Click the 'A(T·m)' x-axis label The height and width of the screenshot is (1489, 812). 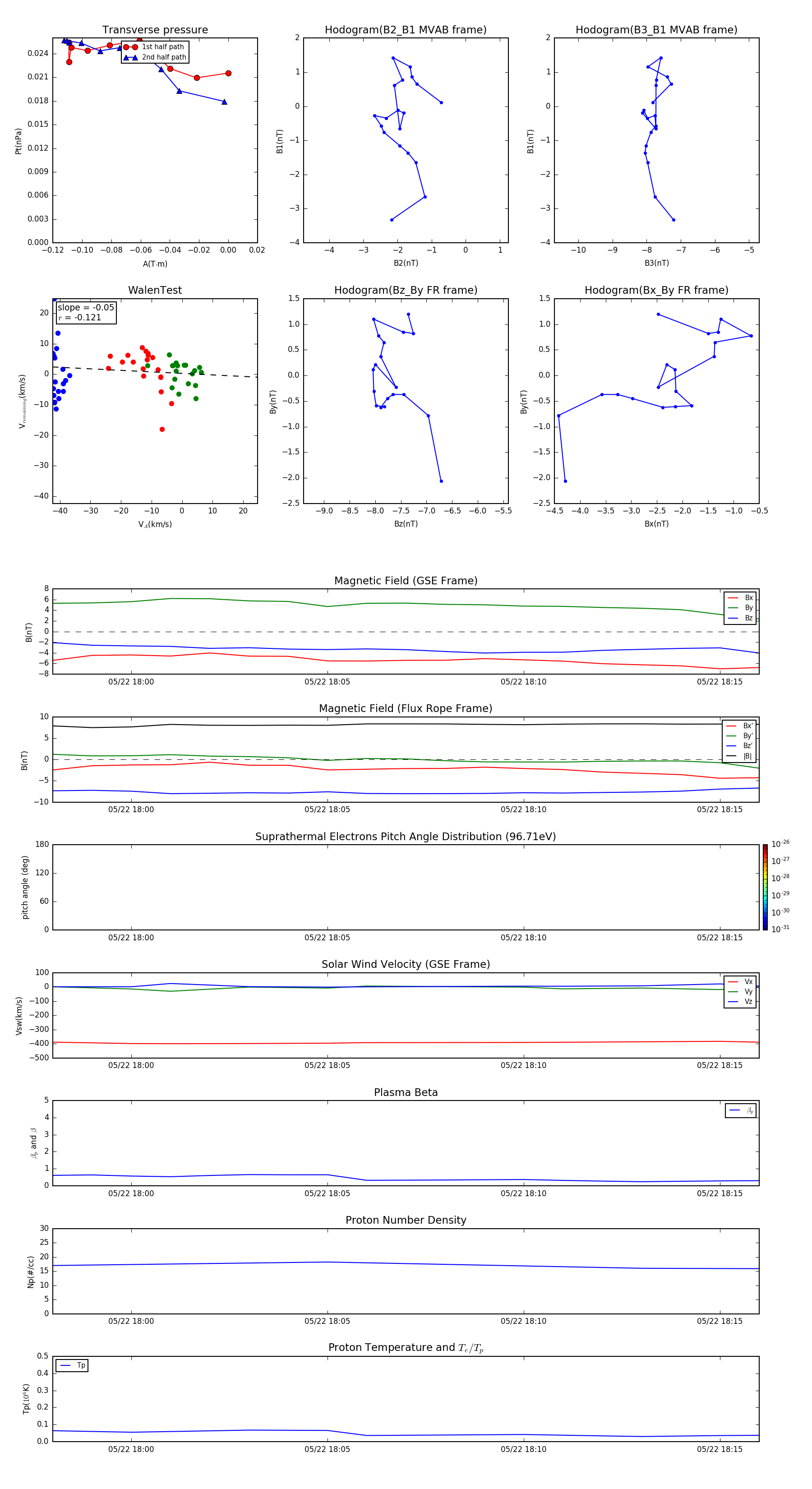tap(155, 264)
